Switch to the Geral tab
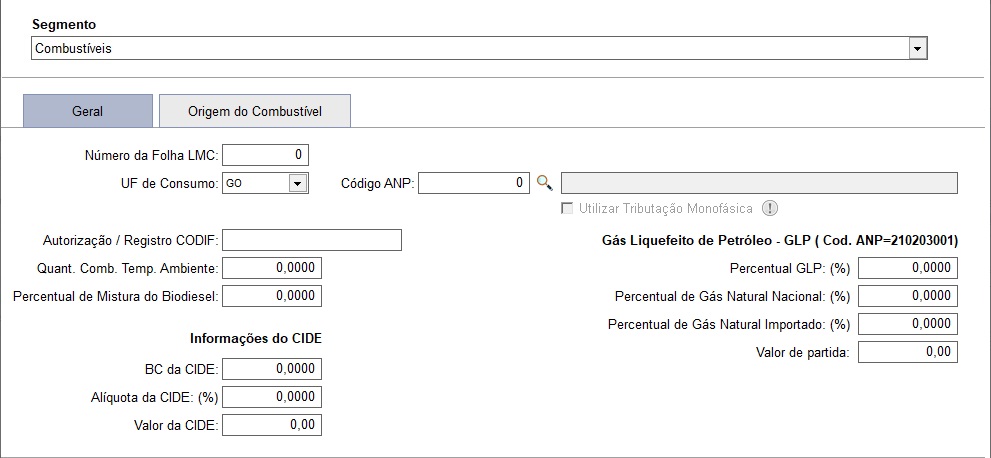This screenshot has height=458, width=991. (88, 111)
